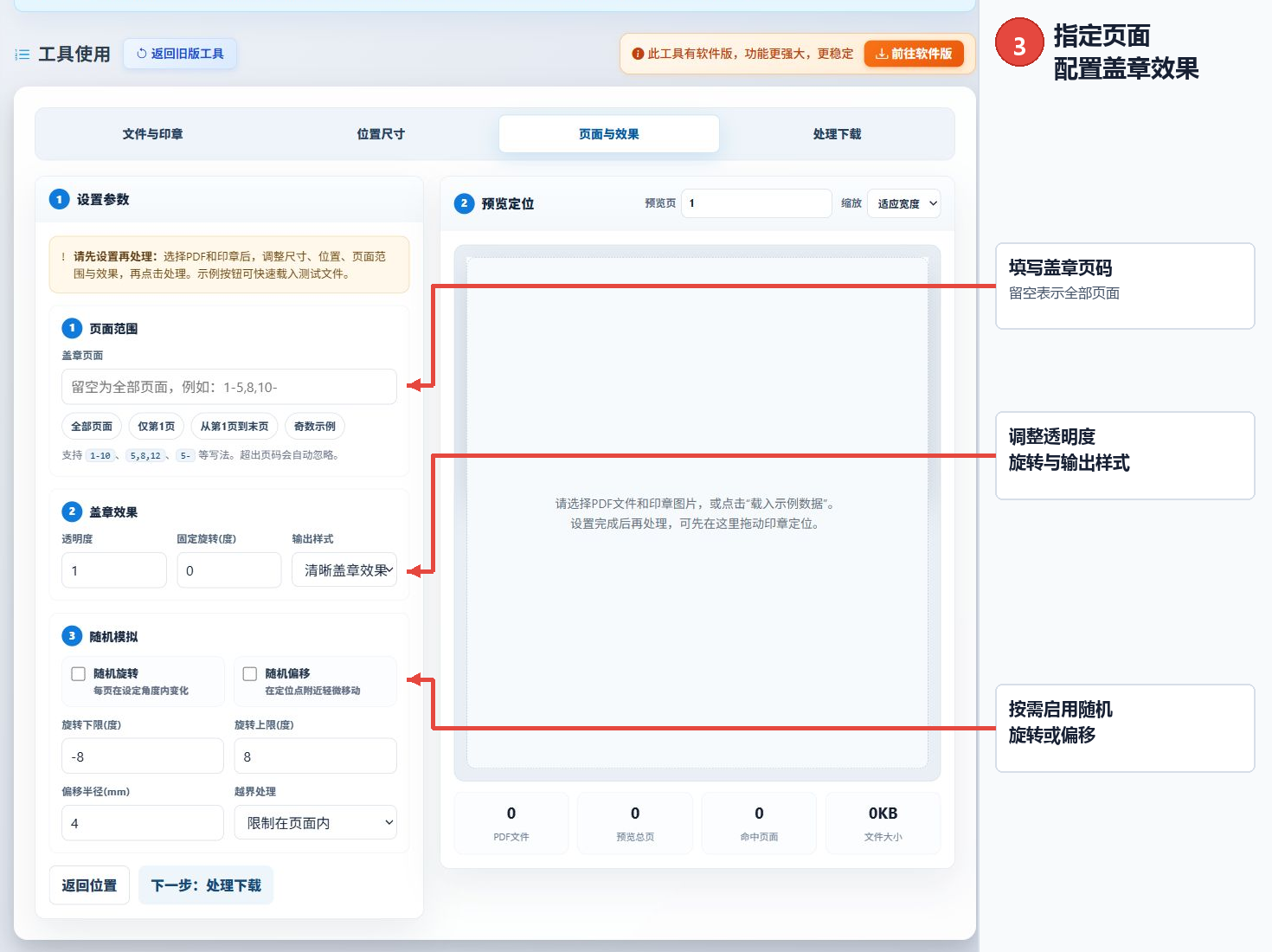Screen dimensions: 1272x952
Task: Enable 随机偏移 checkbox
Action: point(250,674)
